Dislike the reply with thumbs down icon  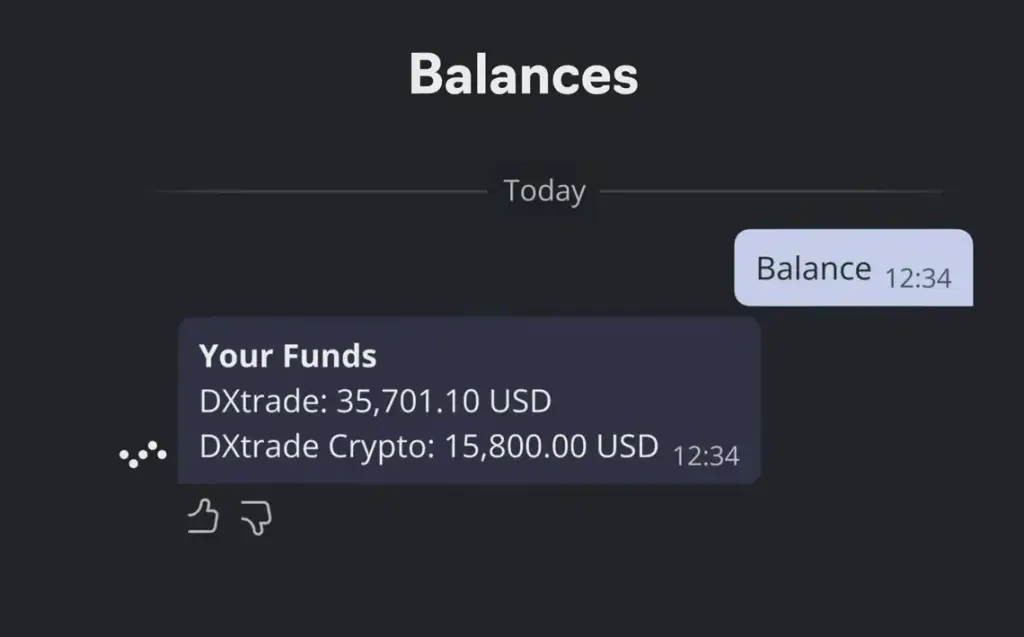coord(257,518)
